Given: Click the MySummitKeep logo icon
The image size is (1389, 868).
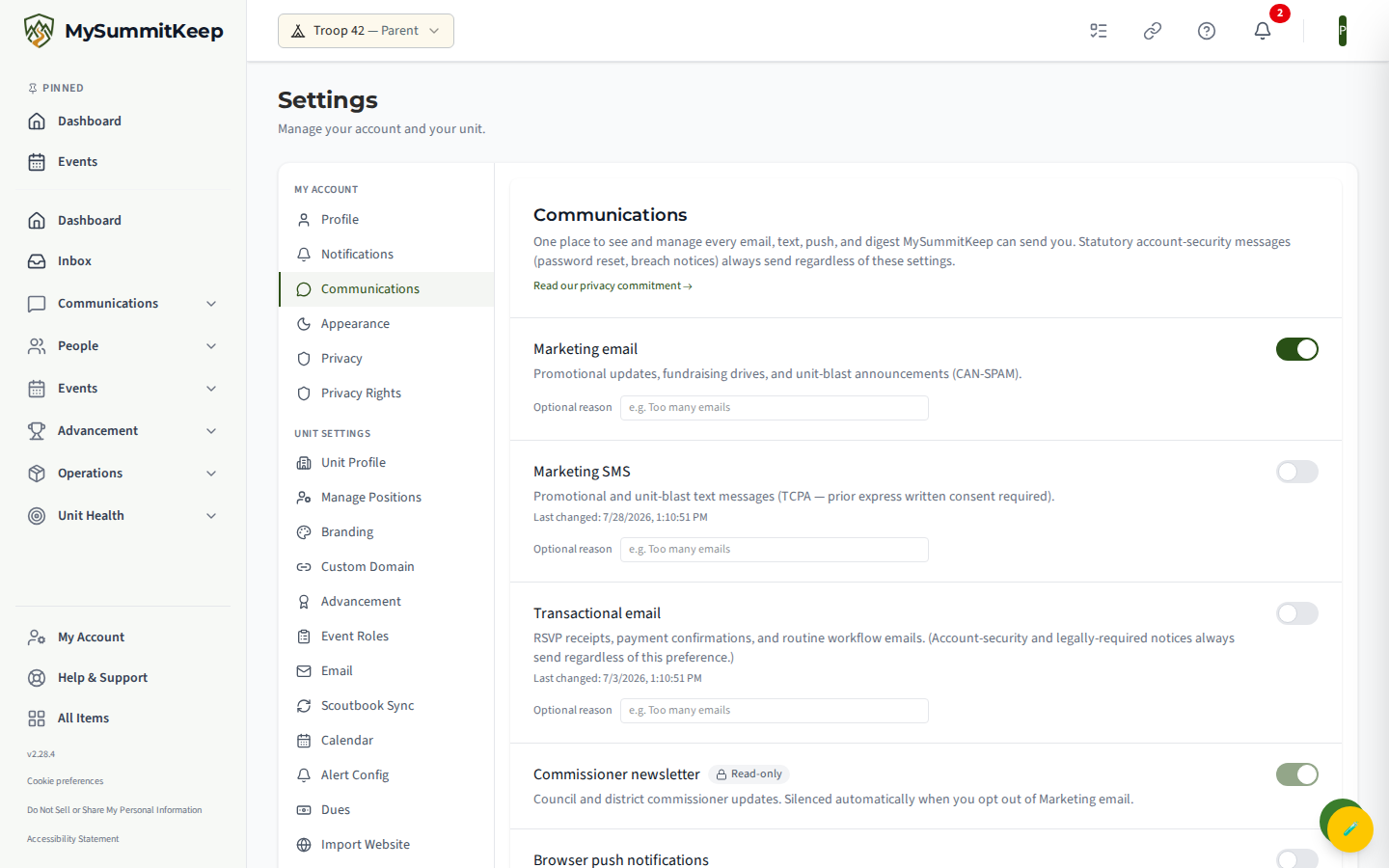Looking at the screenshot, I should (x=39, y=31).
